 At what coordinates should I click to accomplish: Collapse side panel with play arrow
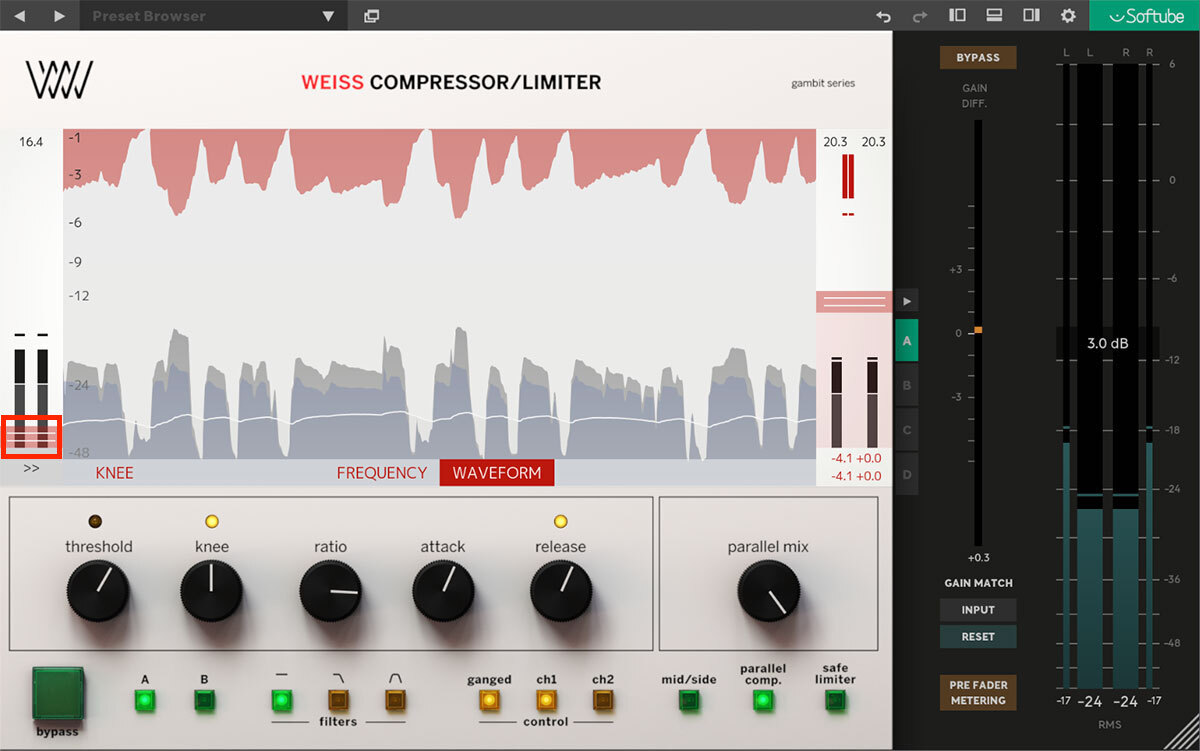pos(907,300)
